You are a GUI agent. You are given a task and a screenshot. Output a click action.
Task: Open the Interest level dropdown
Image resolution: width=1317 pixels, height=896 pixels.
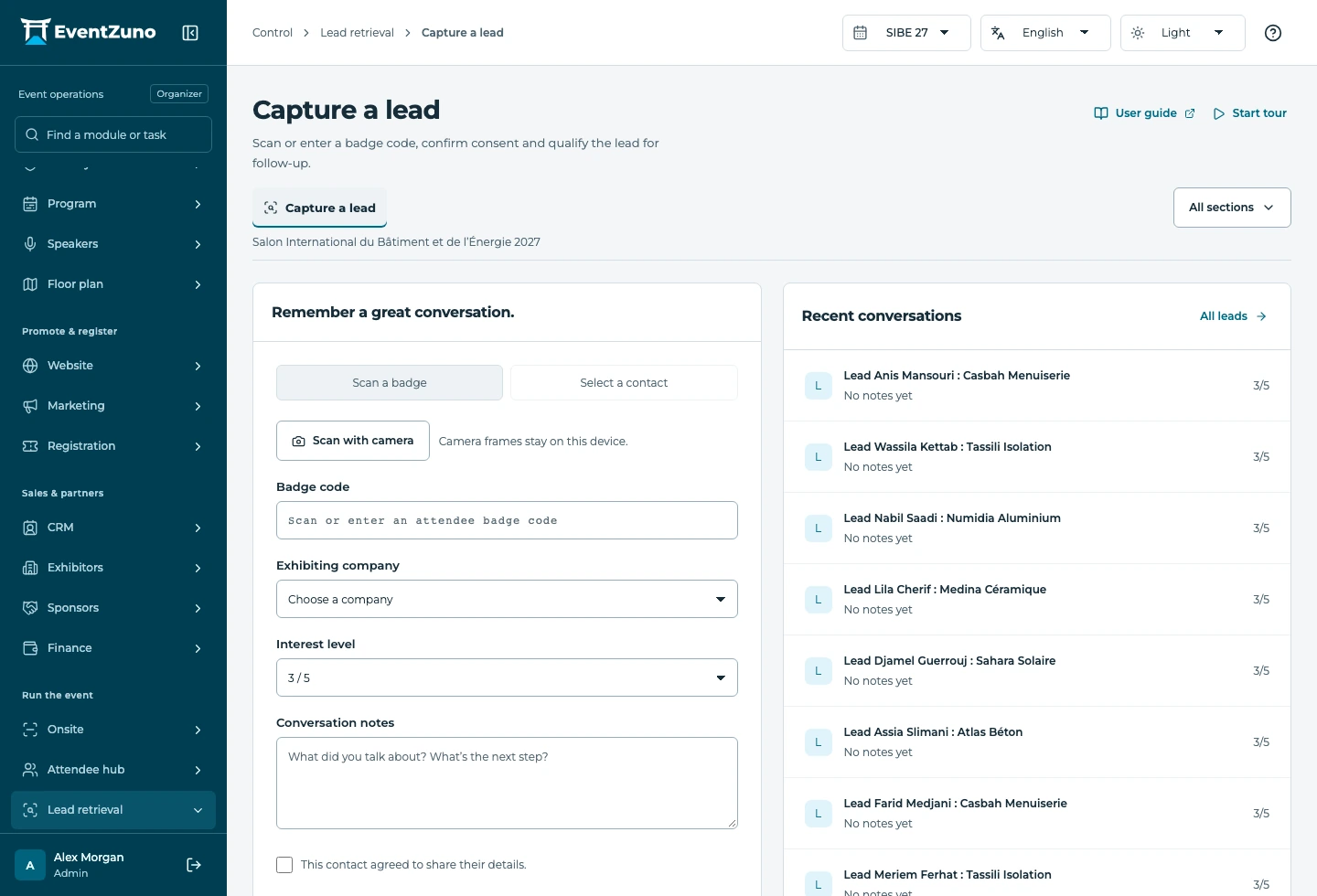507,677
